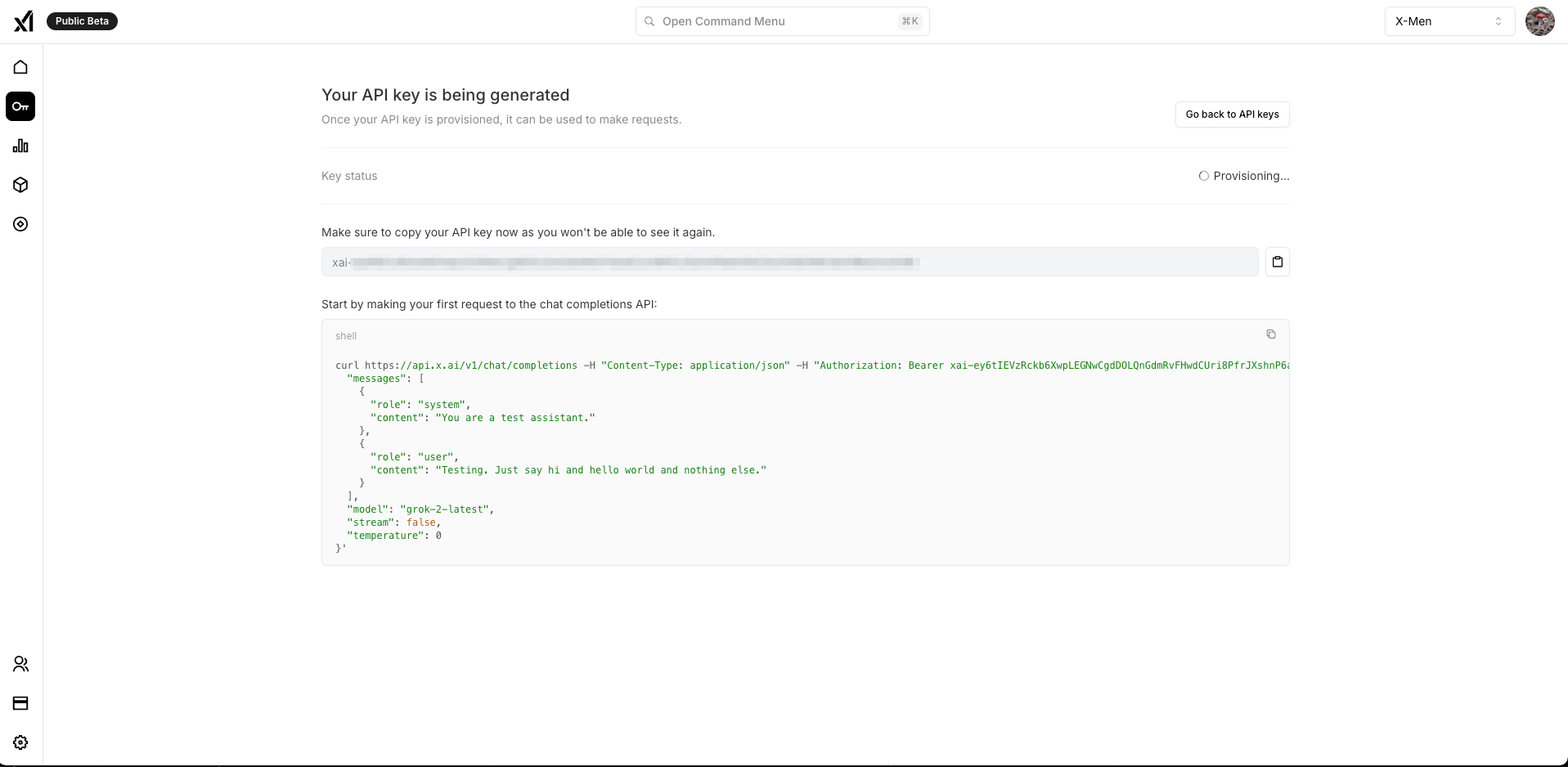Click the ⌘K shortcut badge in search

point(910,21)
